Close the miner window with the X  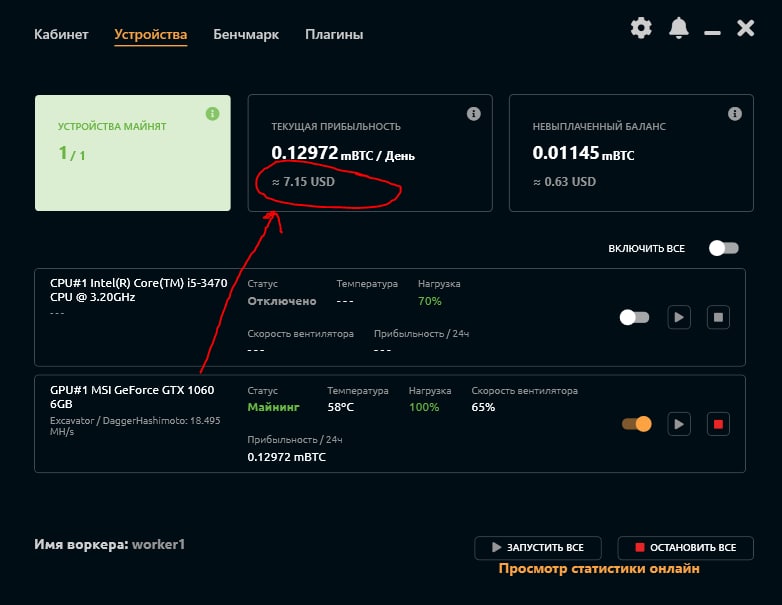pos(746,28)
